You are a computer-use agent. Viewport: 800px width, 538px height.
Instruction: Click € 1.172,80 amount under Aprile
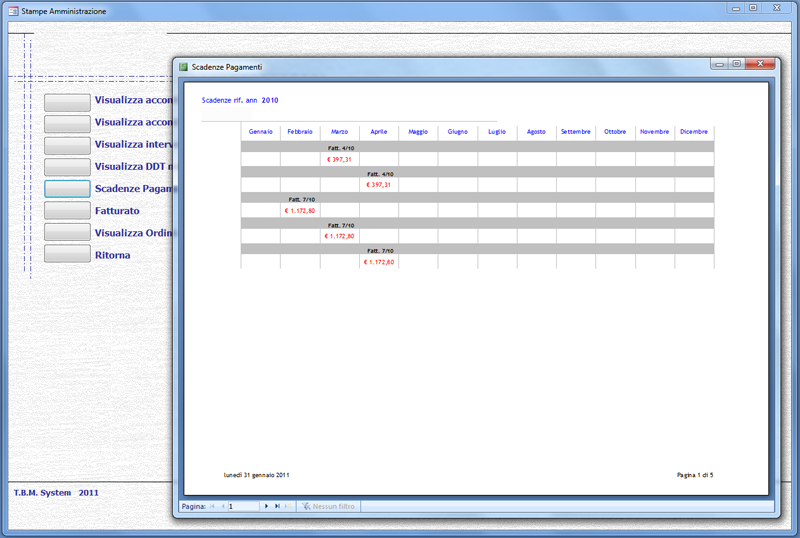379,262
